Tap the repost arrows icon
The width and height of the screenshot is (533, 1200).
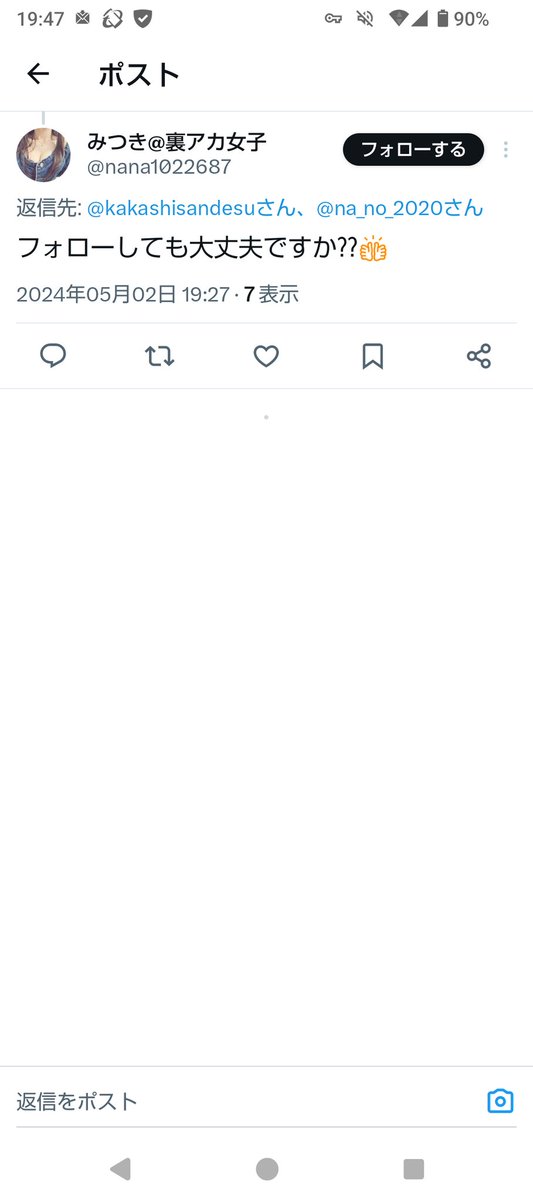click(x=160, y=356)
